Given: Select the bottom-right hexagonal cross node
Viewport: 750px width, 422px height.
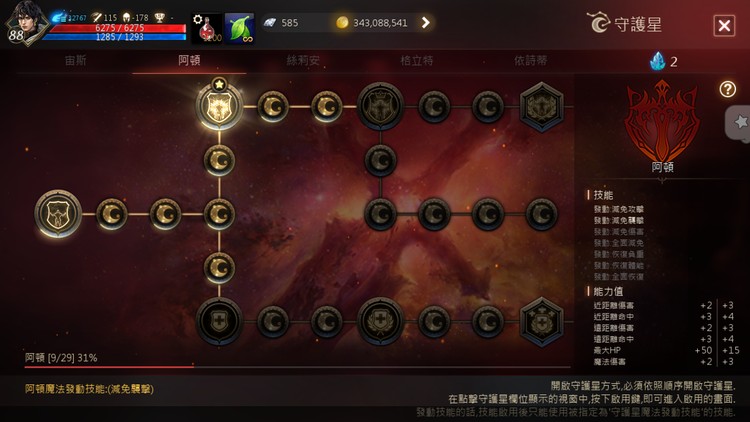Looking at the screenshot, I should [x=541, y=322].
